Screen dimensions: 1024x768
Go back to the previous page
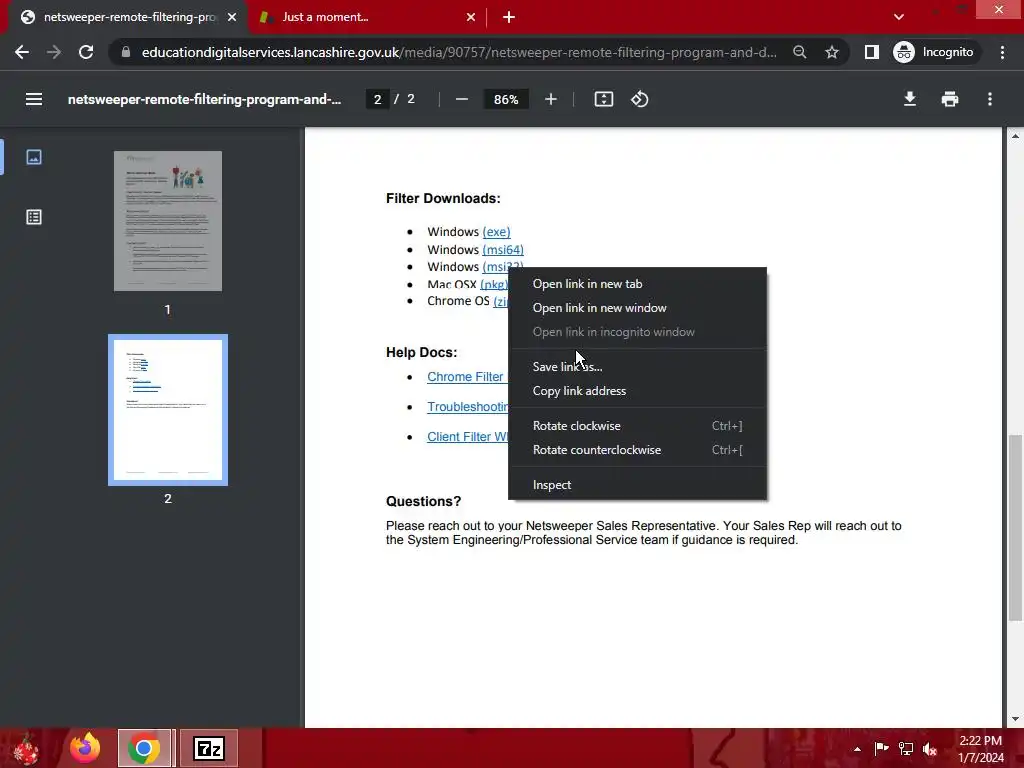pos(22,52)
